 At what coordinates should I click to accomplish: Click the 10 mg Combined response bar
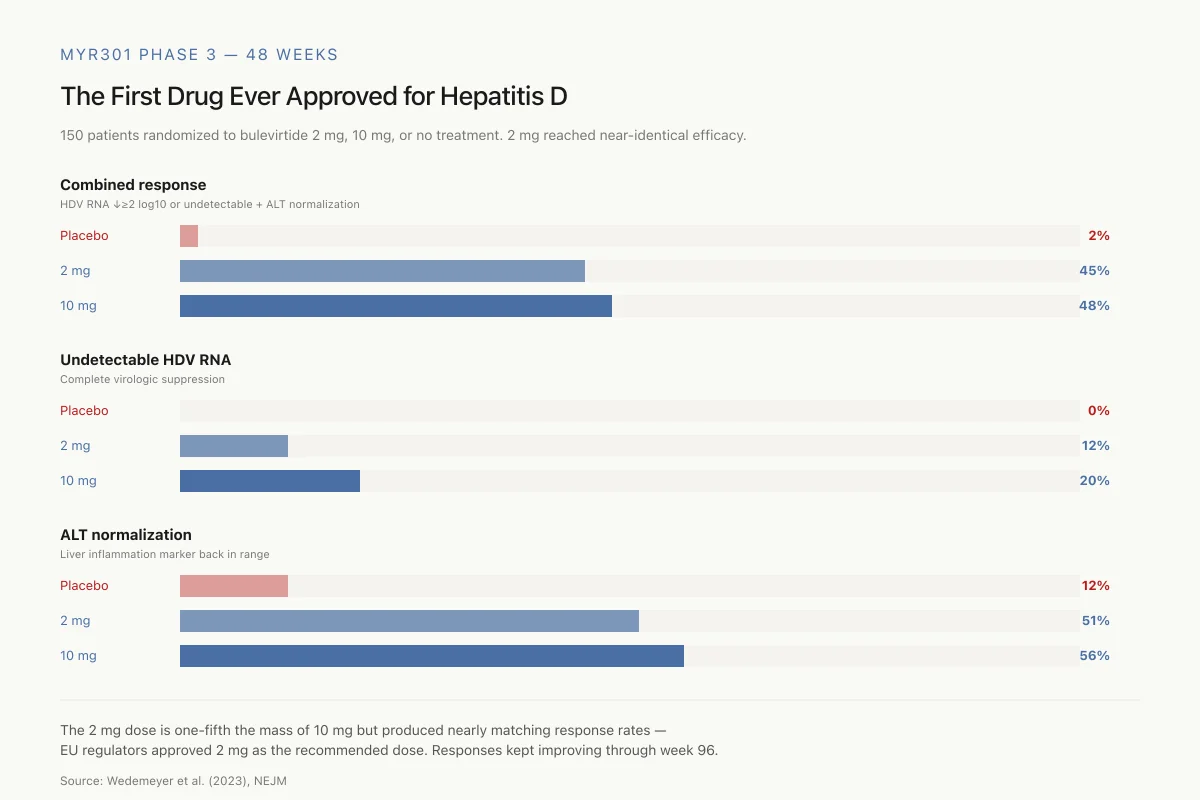(396, 306)
